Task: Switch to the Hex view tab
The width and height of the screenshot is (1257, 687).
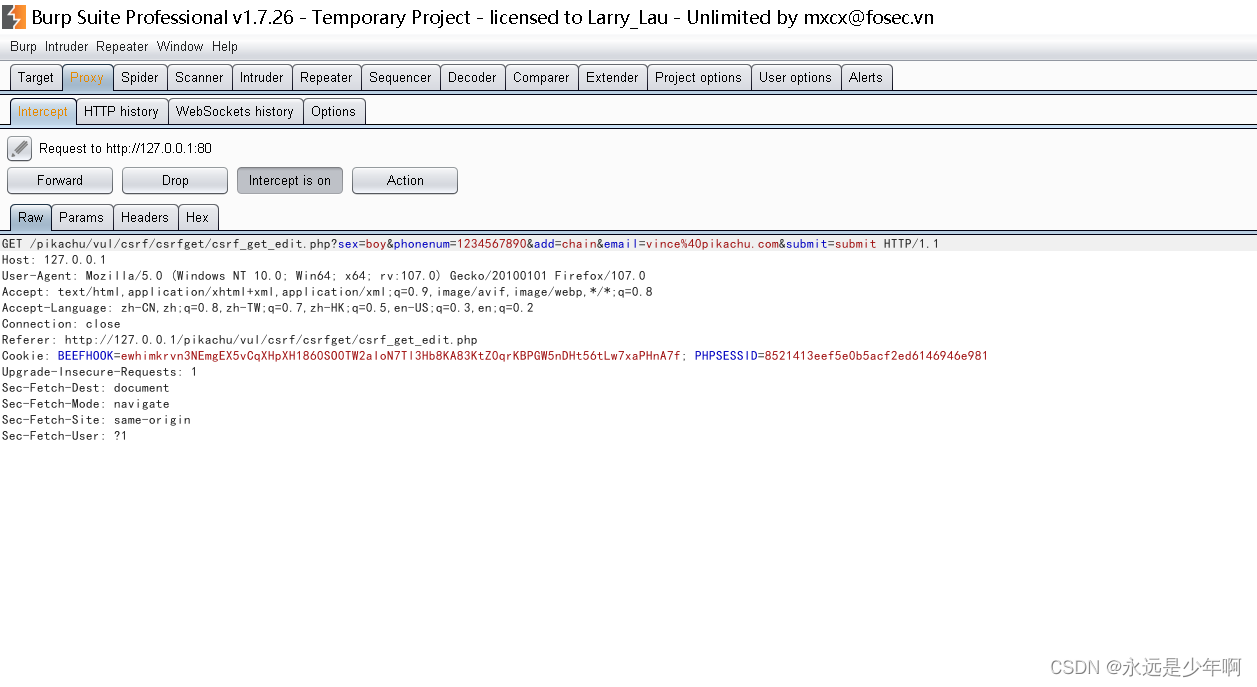Action: (x=198, y=217)
